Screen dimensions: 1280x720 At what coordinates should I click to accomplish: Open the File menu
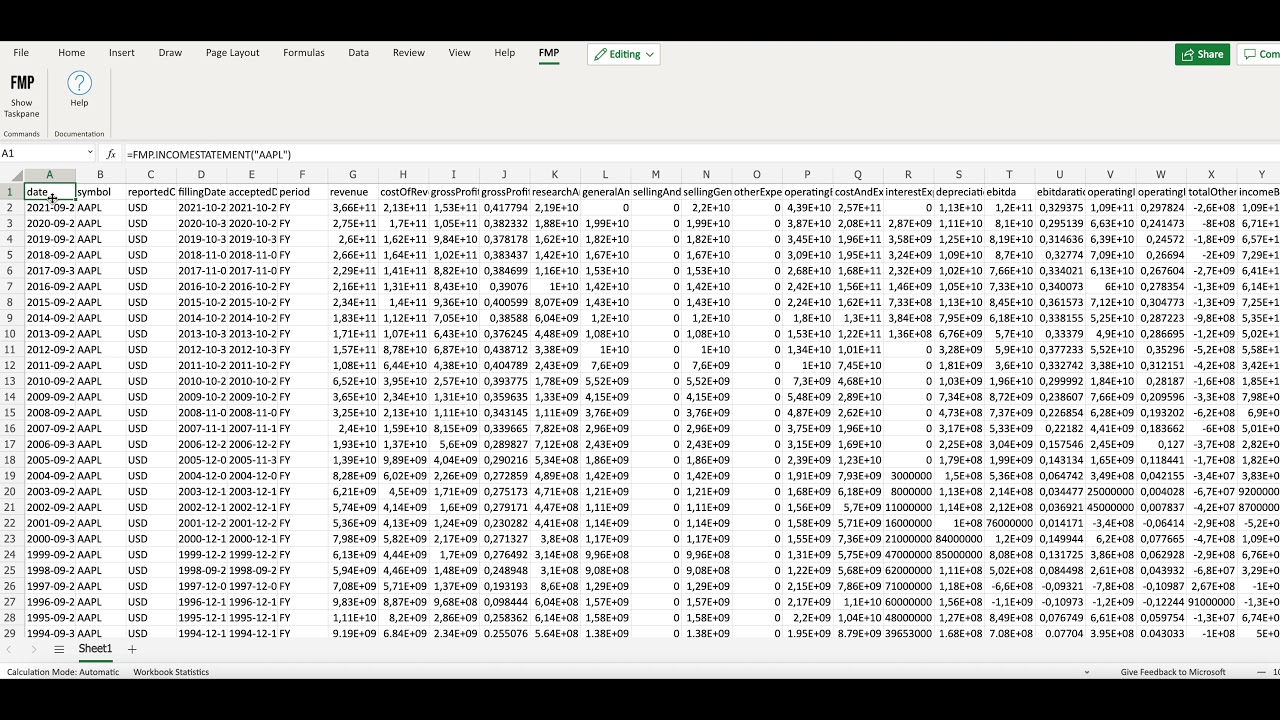[21, 53]
